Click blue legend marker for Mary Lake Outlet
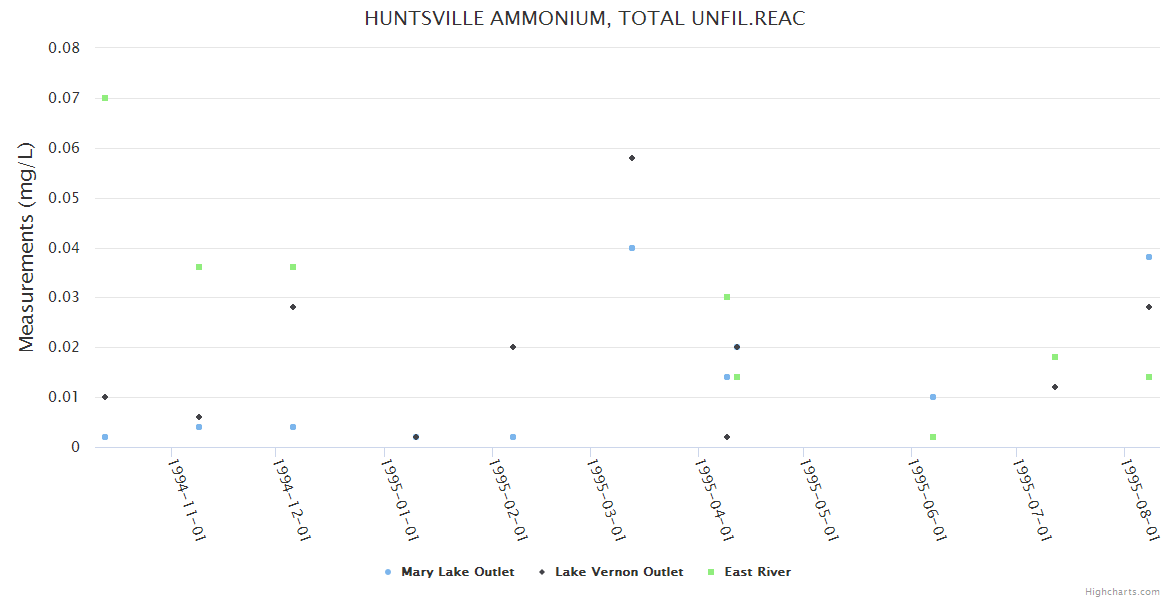The height and width of the screenshot is (600, 1170). click(388, 572)
